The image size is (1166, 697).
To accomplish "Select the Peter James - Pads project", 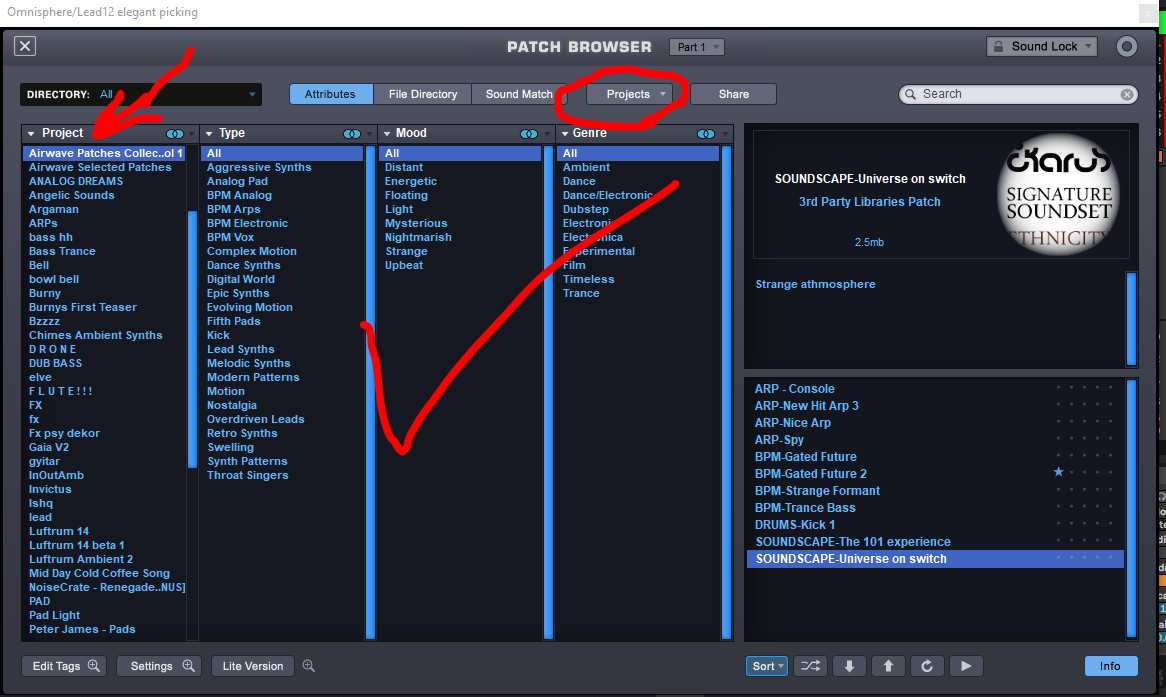I will (x=82, y=629).
